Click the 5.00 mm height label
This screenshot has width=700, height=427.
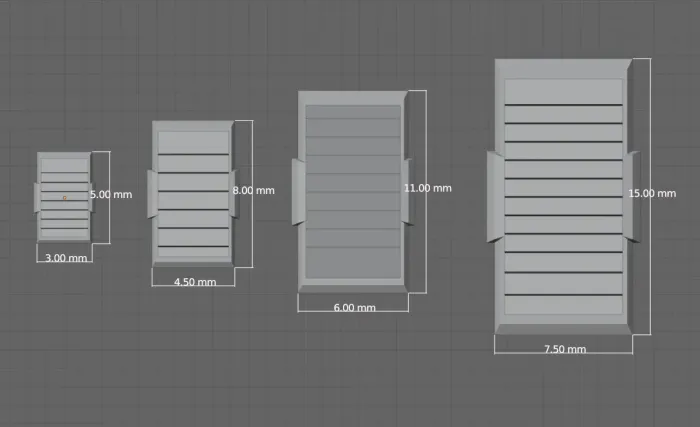click(111, 195)
